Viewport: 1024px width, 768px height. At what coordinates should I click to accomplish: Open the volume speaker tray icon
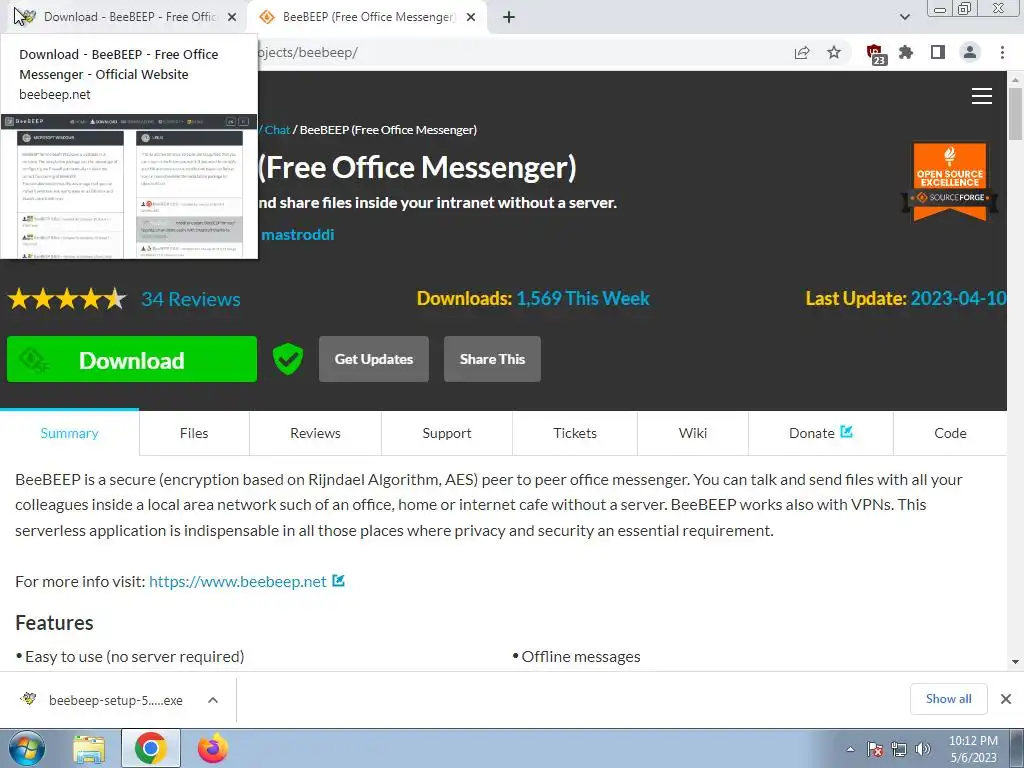point(922,749)
